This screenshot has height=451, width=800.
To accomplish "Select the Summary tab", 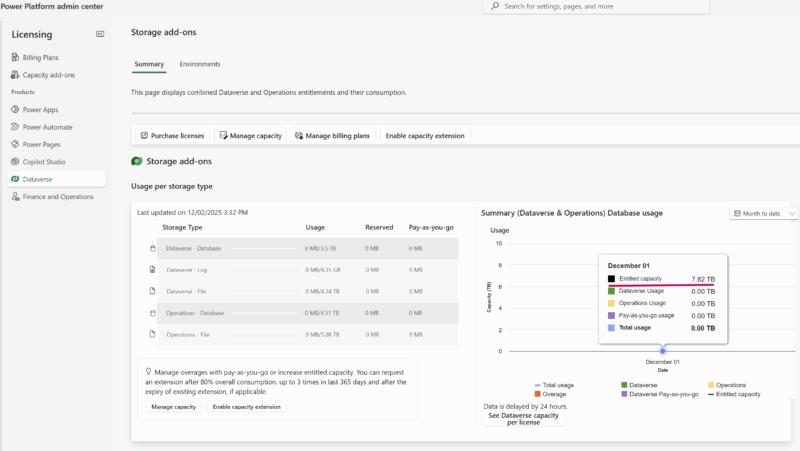I will tap(149, 64).
